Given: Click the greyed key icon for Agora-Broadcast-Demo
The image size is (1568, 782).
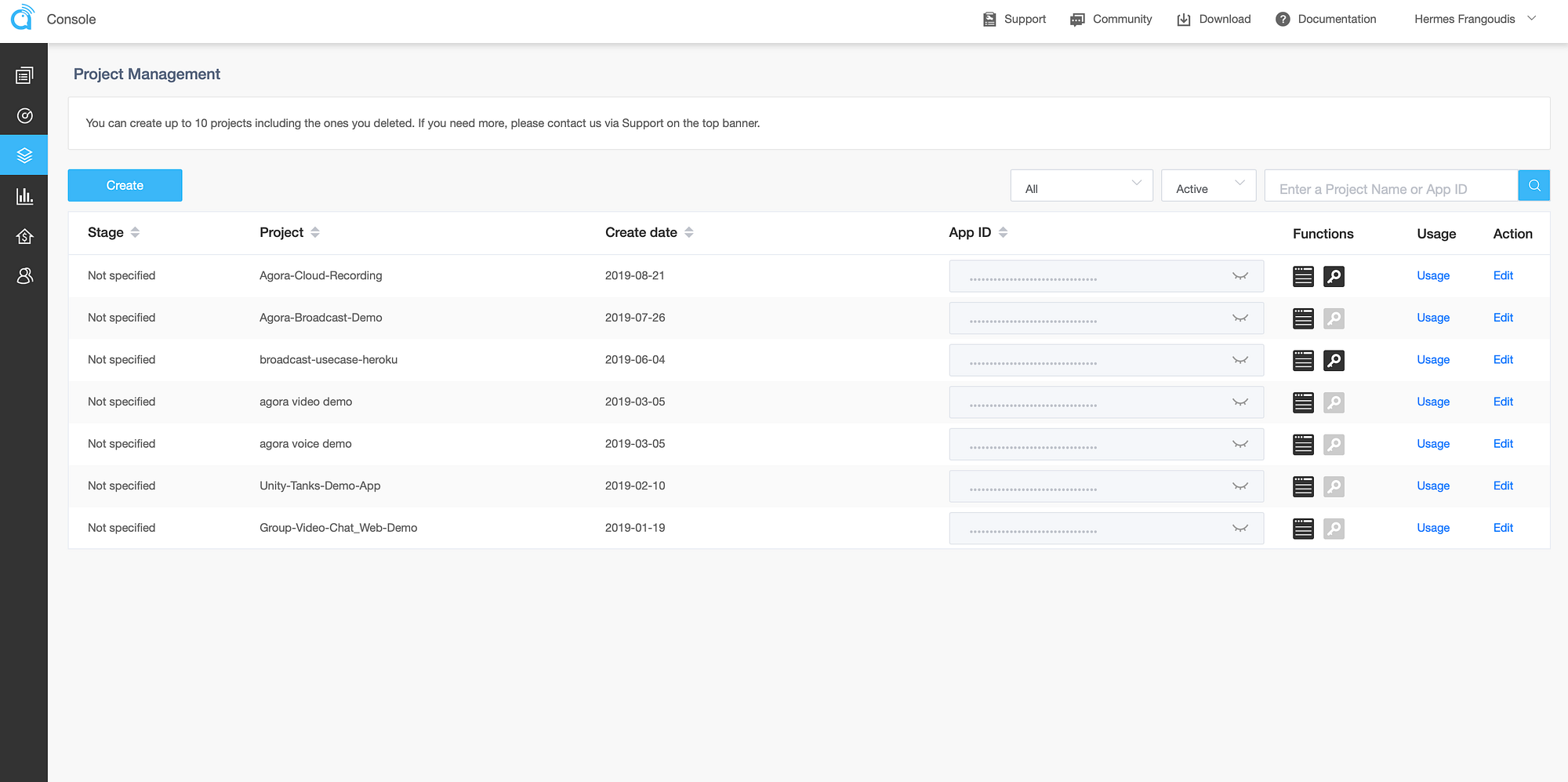Looking at the screenshot, I should click(1334, 318).
